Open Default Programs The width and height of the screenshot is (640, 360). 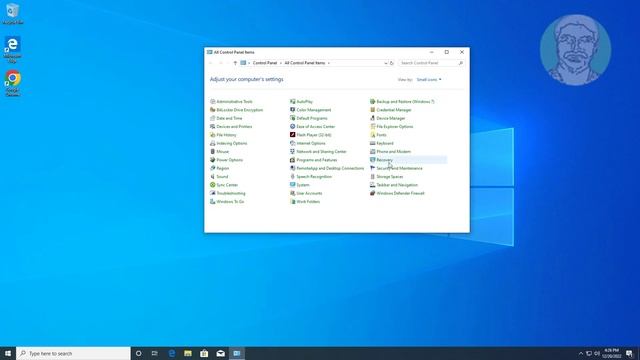[309, 118]
